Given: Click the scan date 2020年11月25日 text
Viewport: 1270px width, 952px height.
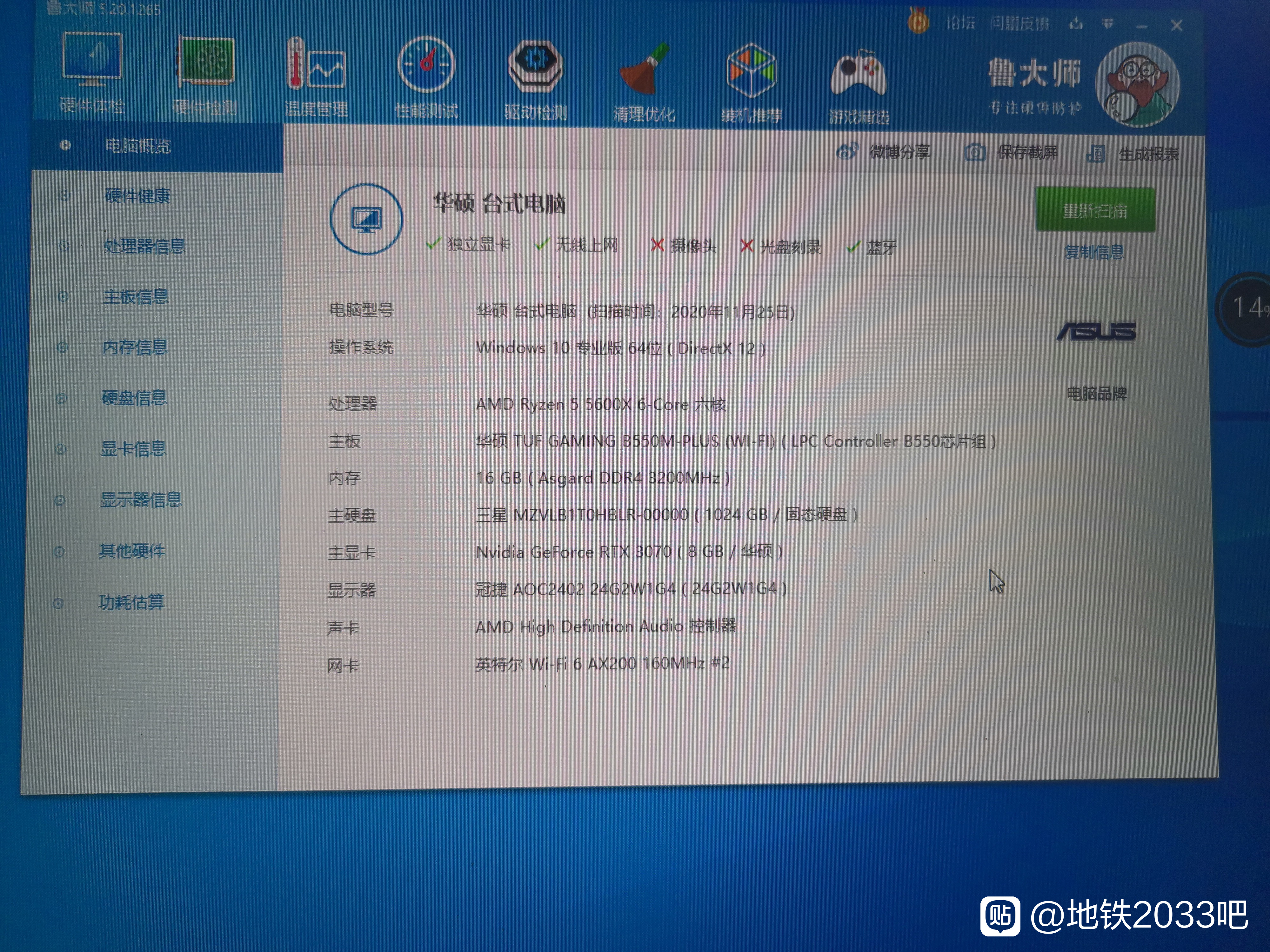Looking at the screenshot, I should tap(730, 312).
